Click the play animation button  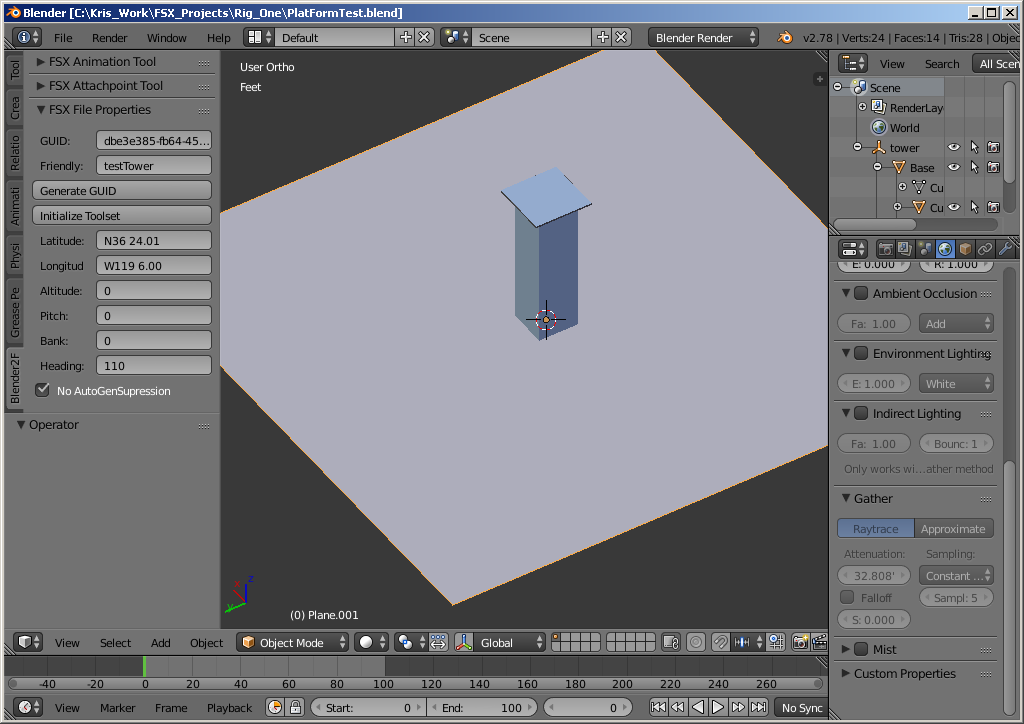(718, 708)
